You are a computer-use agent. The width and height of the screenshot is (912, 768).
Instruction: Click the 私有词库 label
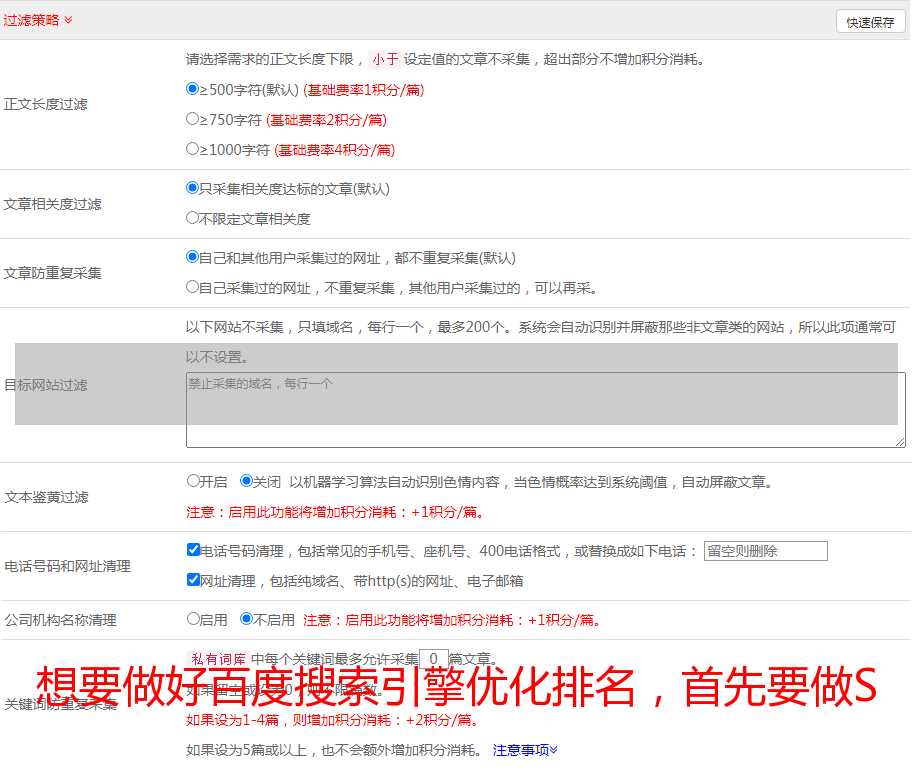(218, 659)
